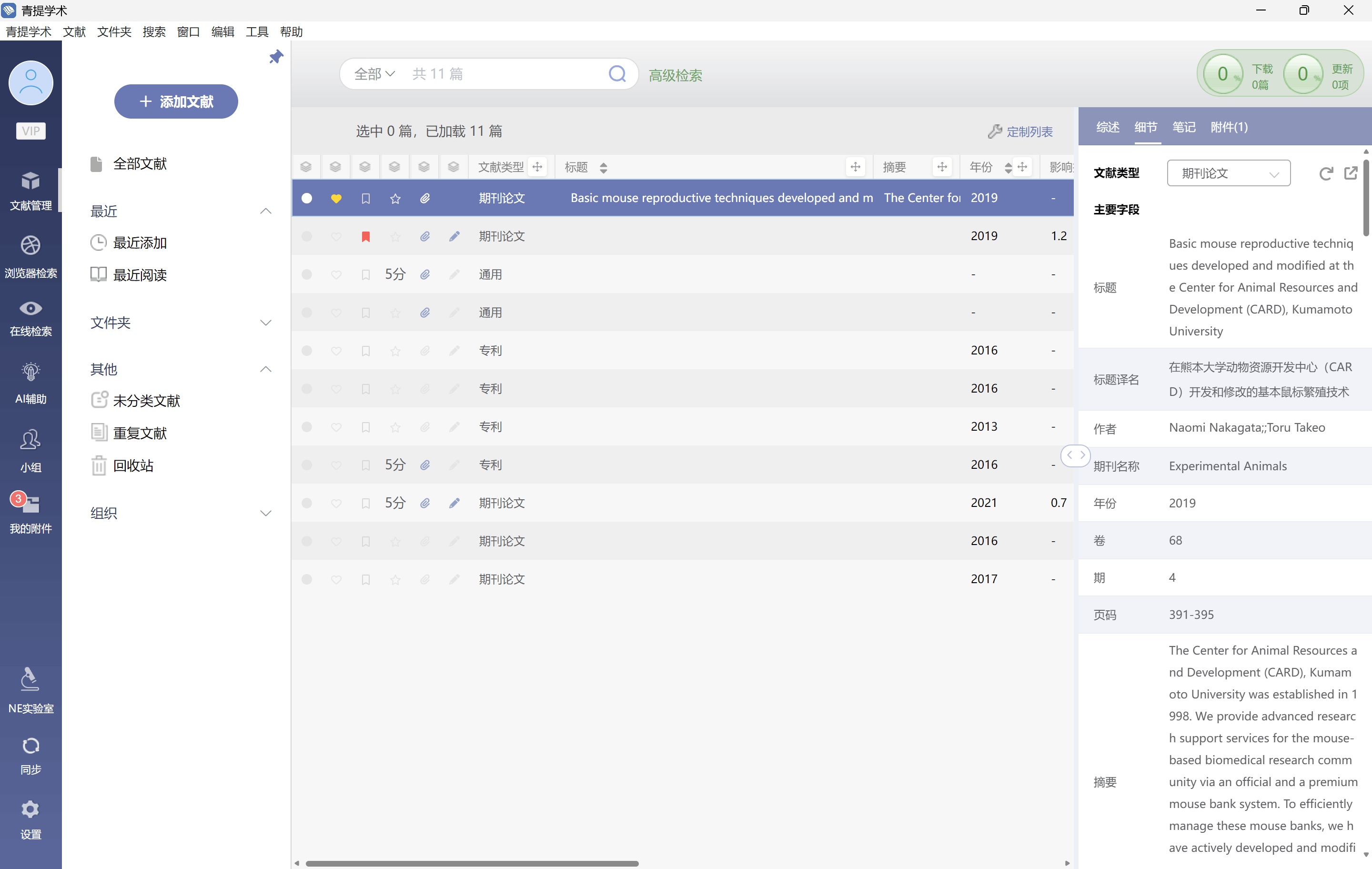
Task: Open the 期刊论文 document type combo box
Action: [x=1229, y=173]
